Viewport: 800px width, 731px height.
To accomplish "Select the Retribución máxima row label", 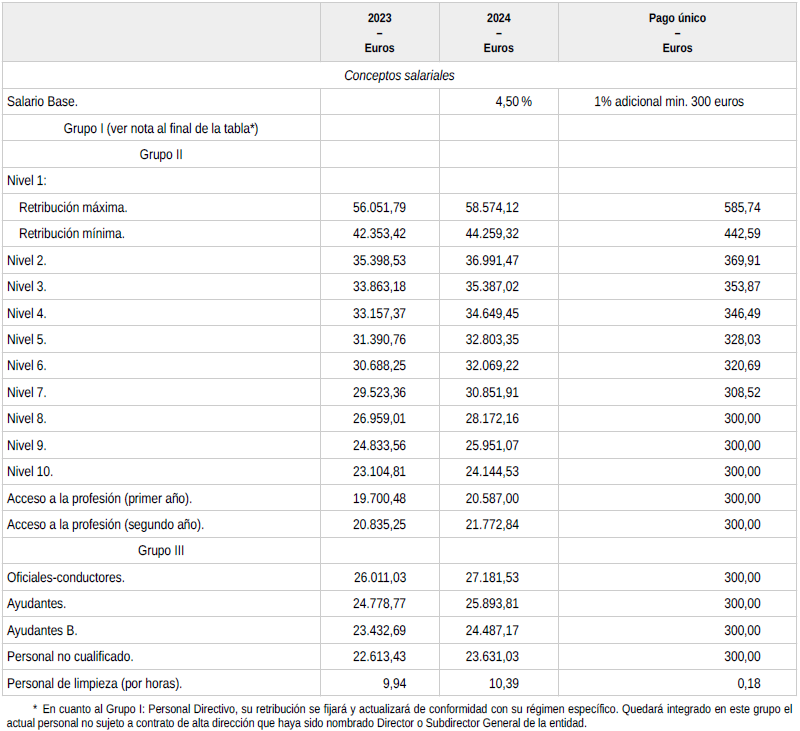I will (x=73, y=207).
